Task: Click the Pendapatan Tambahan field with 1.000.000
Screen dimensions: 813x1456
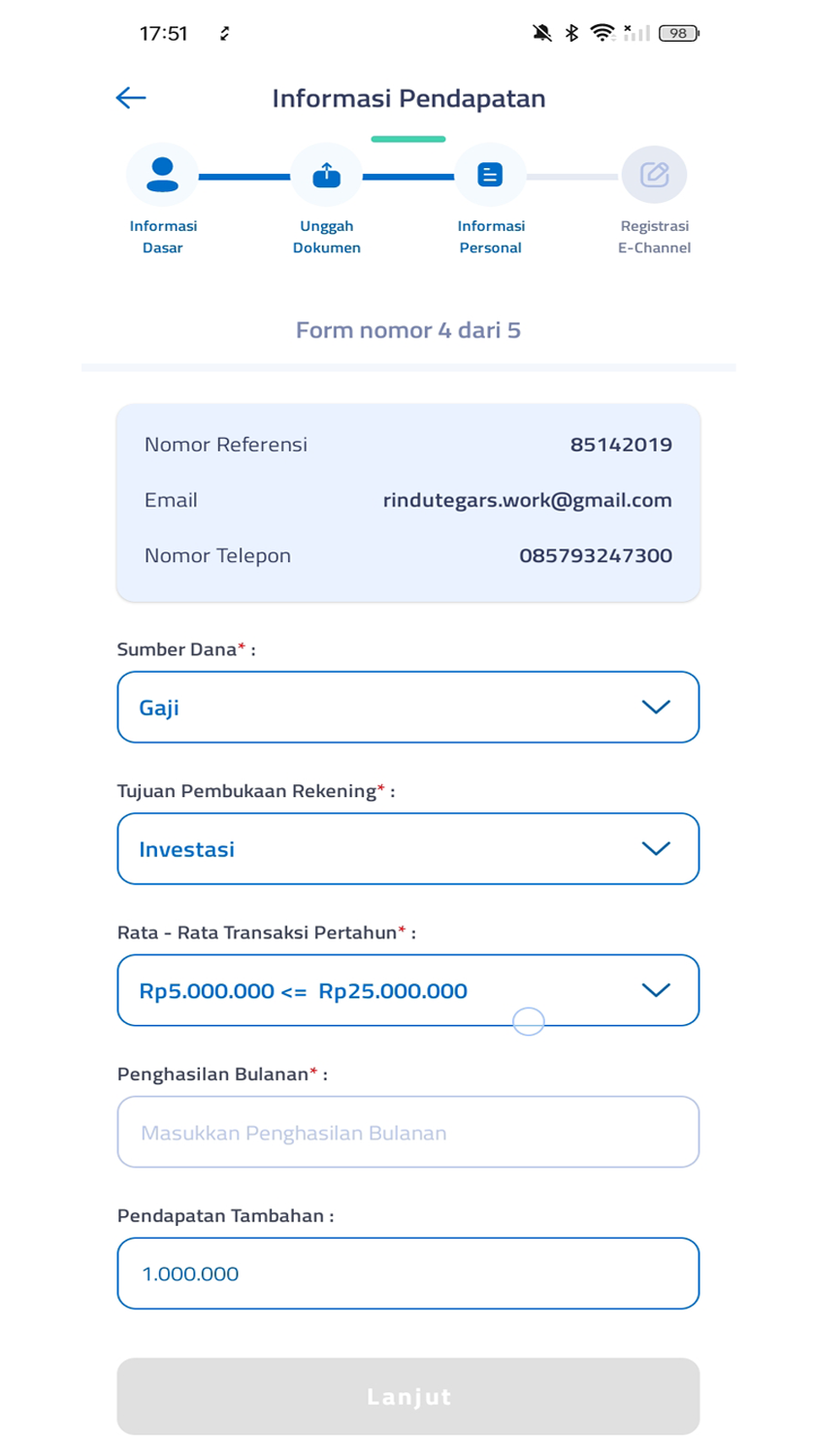Action: (408, 1274)
